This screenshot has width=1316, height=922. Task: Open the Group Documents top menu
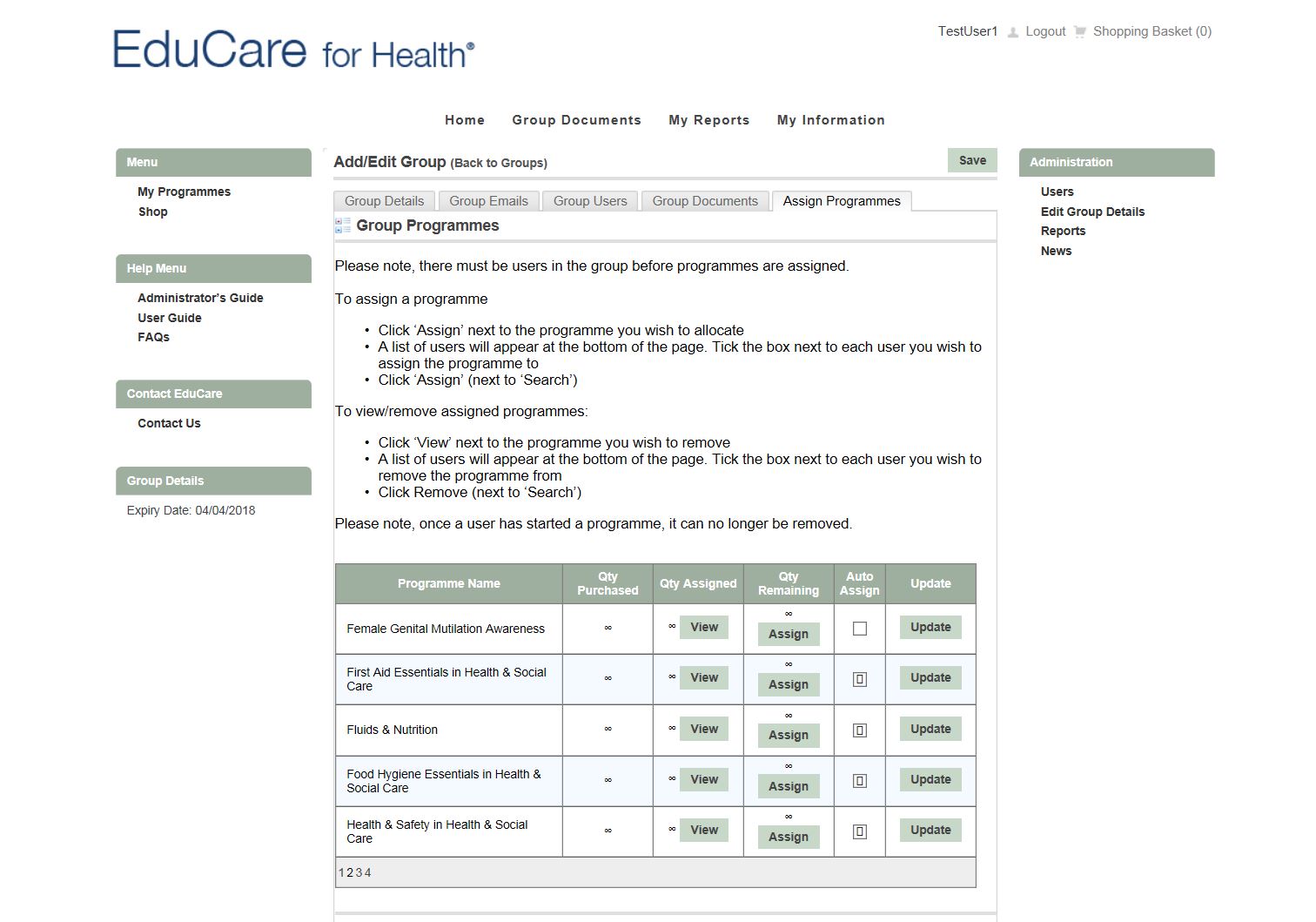coord(576,120)
